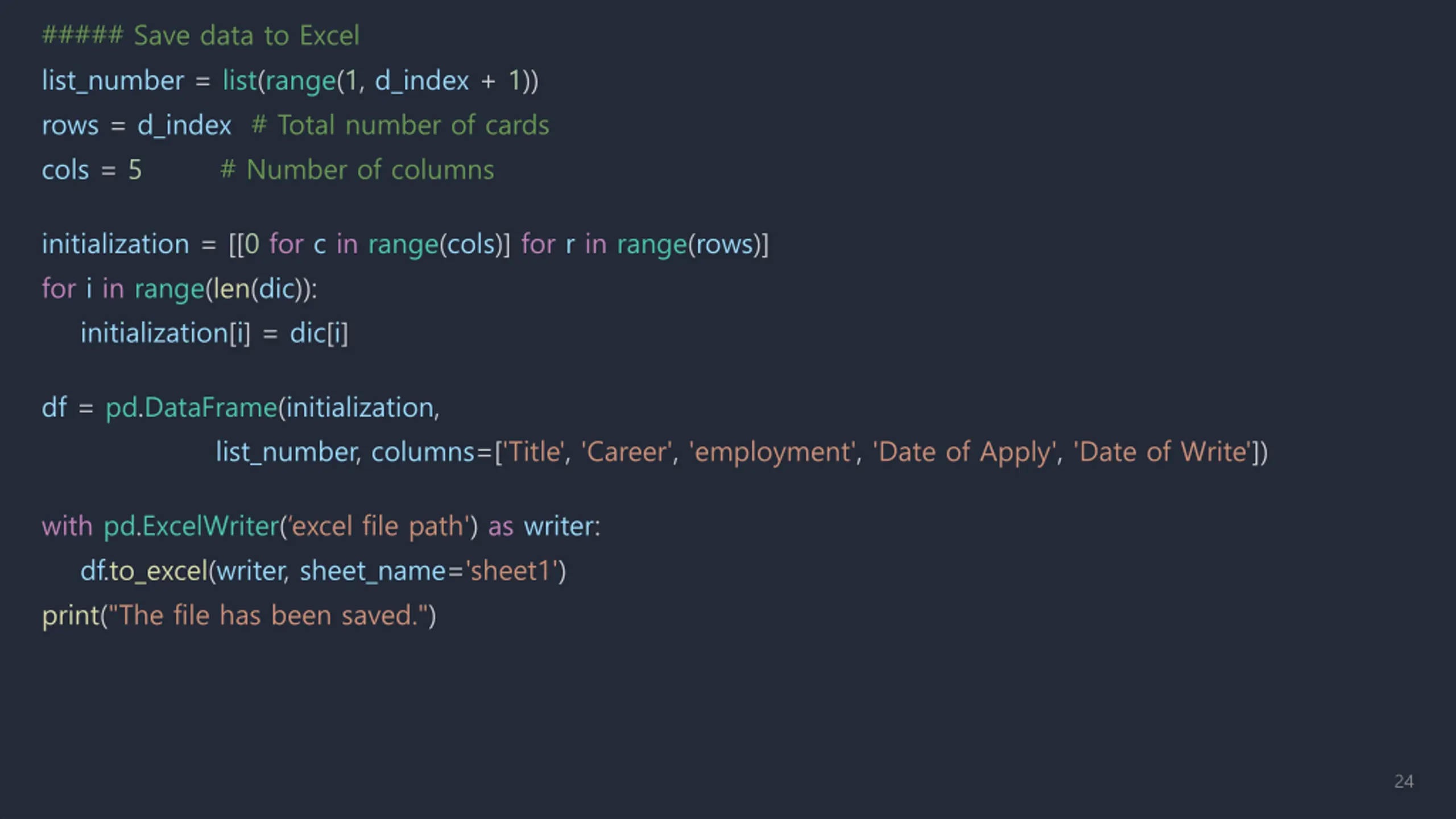Click pd.ExcelWriter in the with statement
Viewport: 1456px width, 819px height.
coord(191,526)
